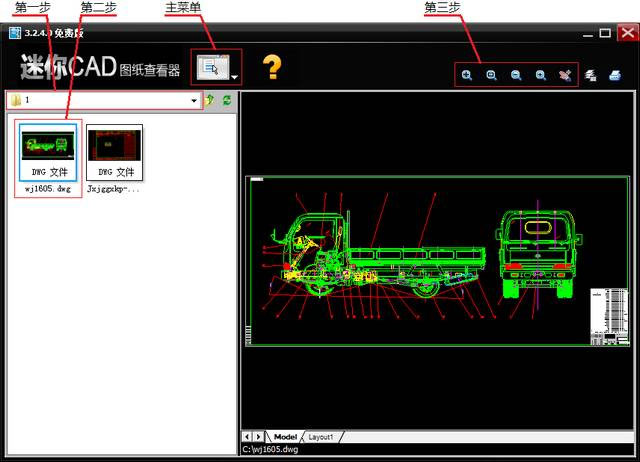Close the CAD viewer window
The height and width of the screenshot is (462, 640).
627,33
